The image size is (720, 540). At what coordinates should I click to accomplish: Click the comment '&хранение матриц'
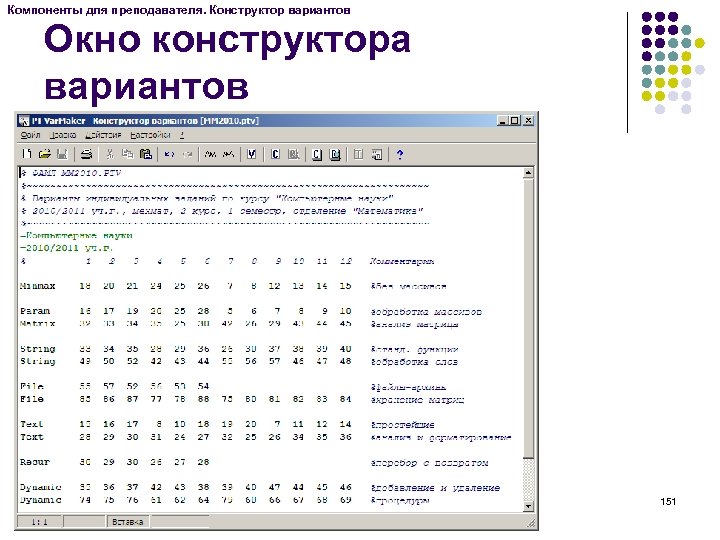coord(417,399)
